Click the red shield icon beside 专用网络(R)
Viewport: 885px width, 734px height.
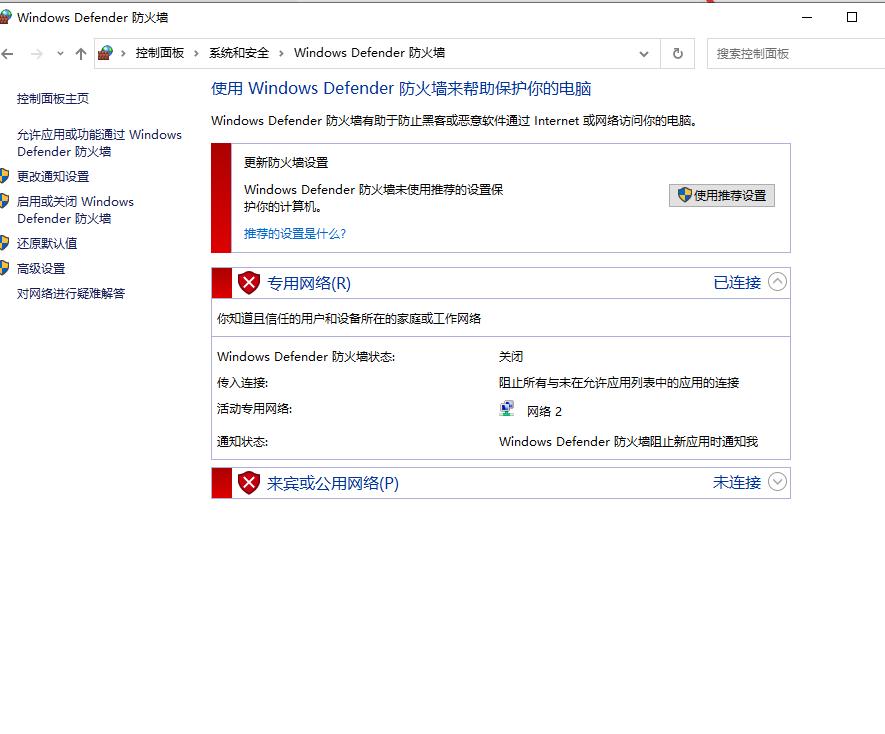tap(249, 283)
